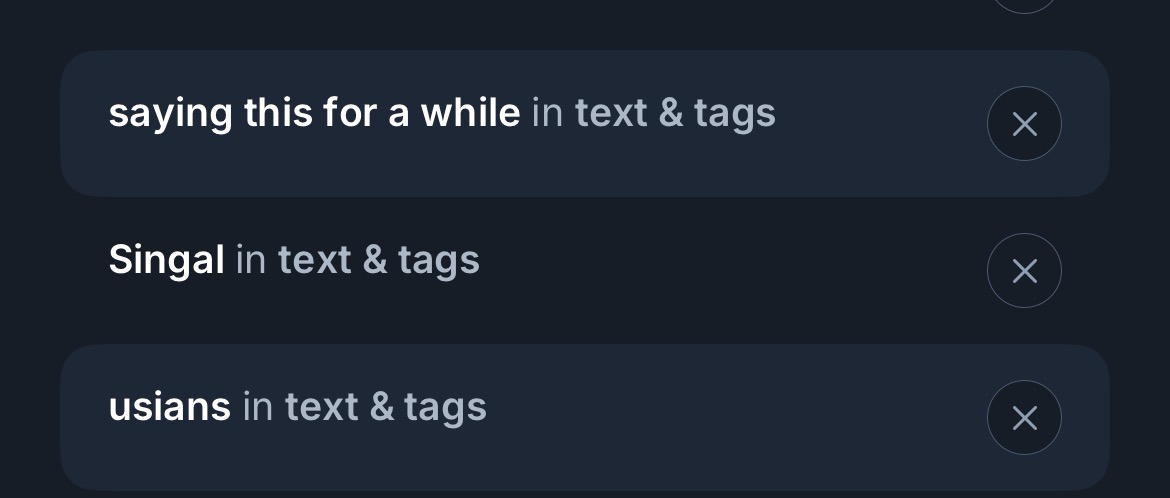Click the word 'in' after 'usians'

(258, 408)
